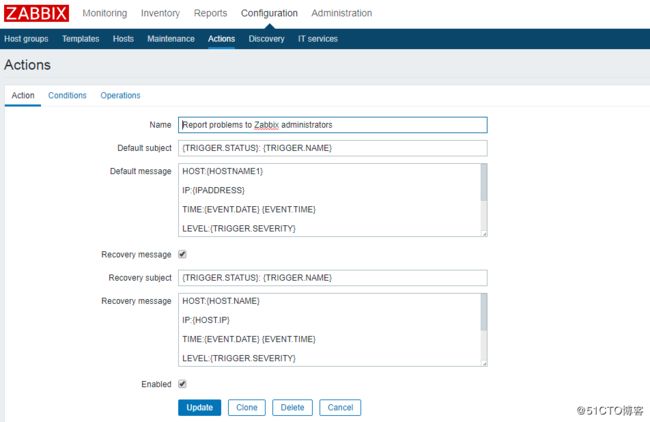Open the Maintenance page

[x=171, y=39]
